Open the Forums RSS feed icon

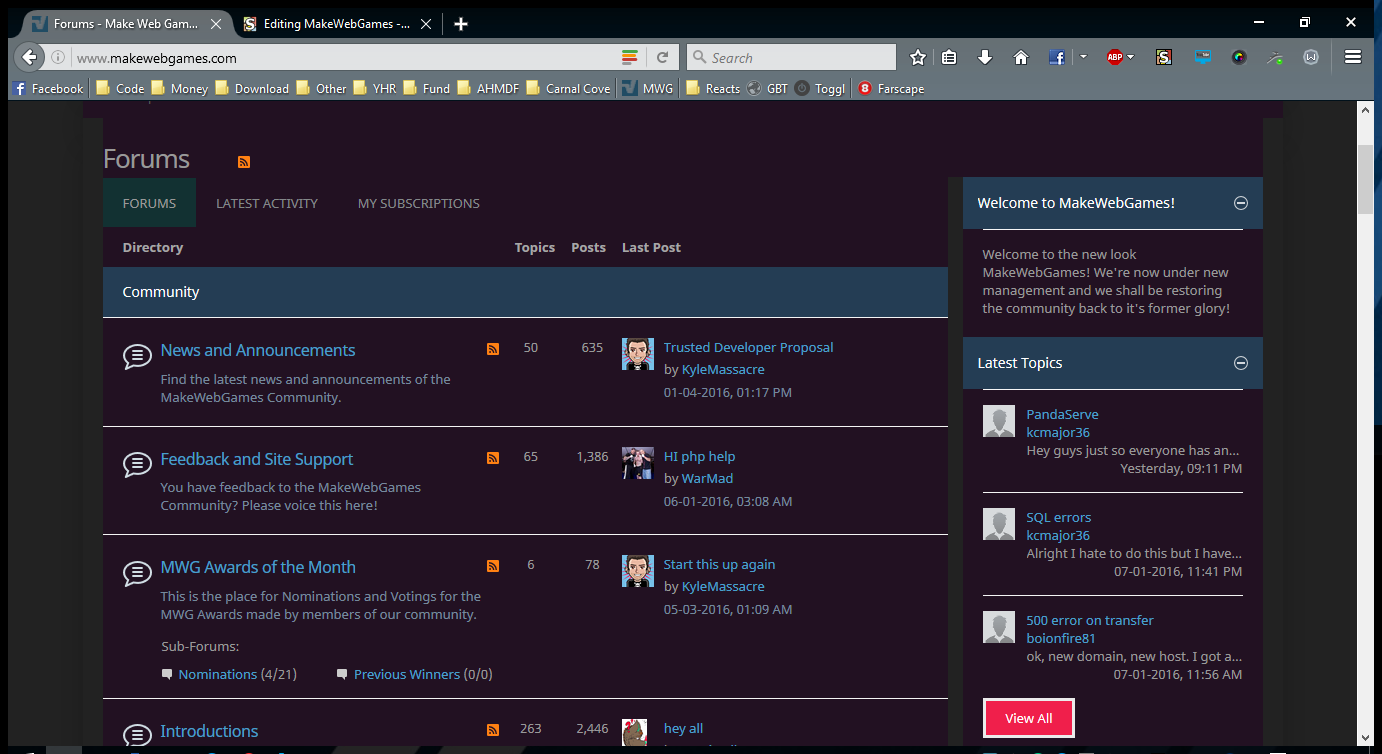[x=243, y=161]
